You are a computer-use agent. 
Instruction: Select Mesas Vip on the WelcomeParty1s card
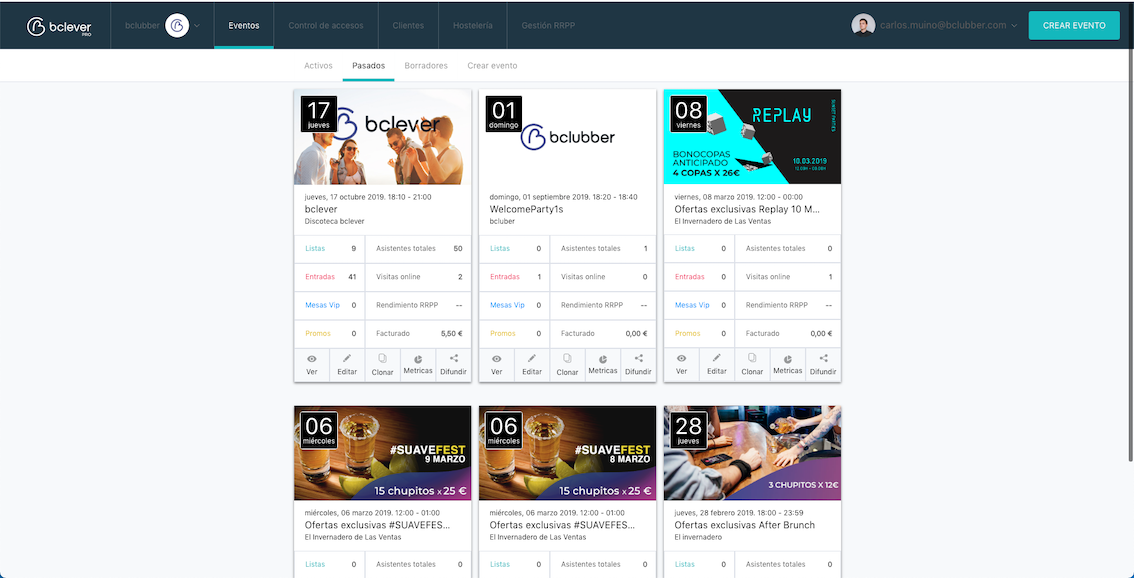[x=507, y=305]
